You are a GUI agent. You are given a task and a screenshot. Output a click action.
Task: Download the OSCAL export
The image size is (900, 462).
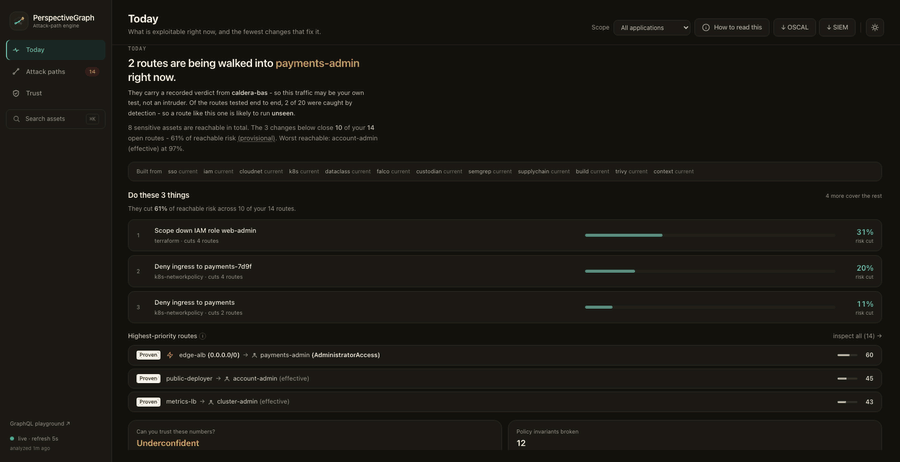794,28
